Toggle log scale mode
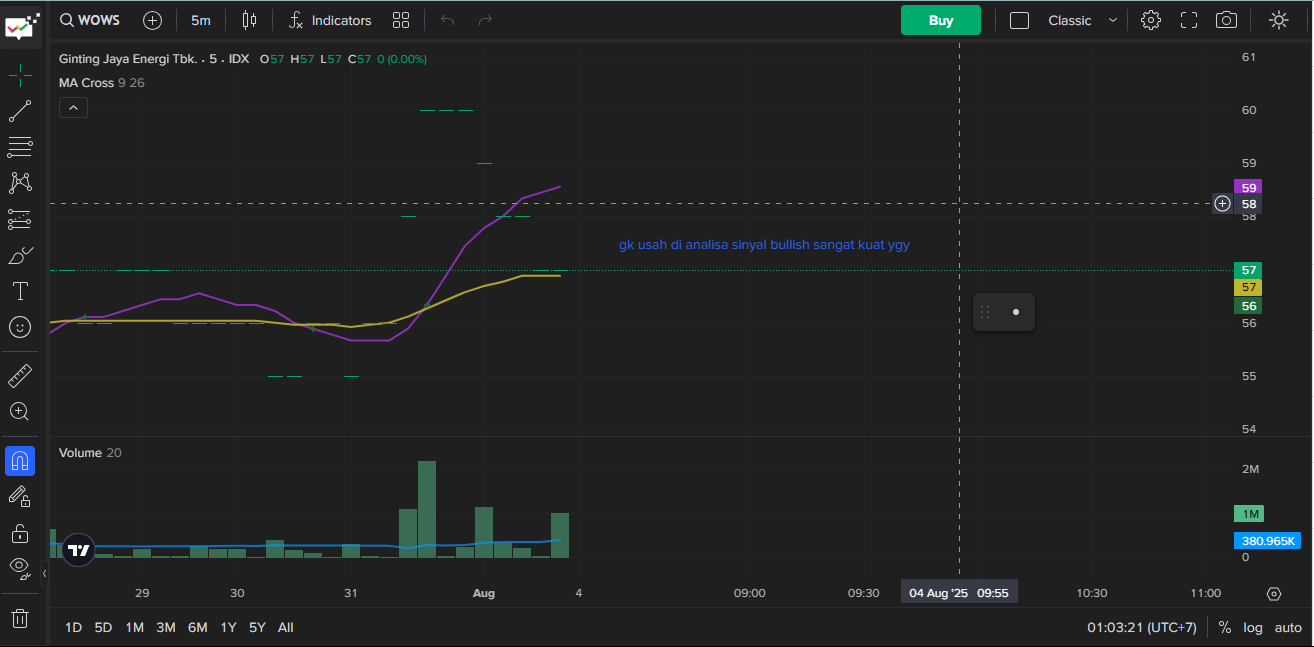The width and height of the screenshot is (1314, 647). 1253,627
